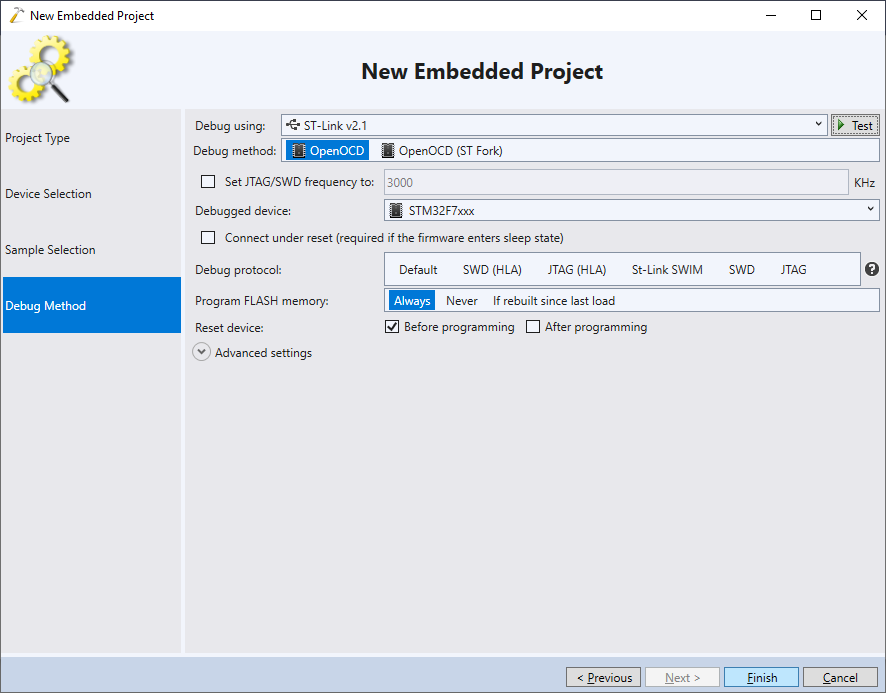Set Program FLASH memory to Never

(462, 301)
